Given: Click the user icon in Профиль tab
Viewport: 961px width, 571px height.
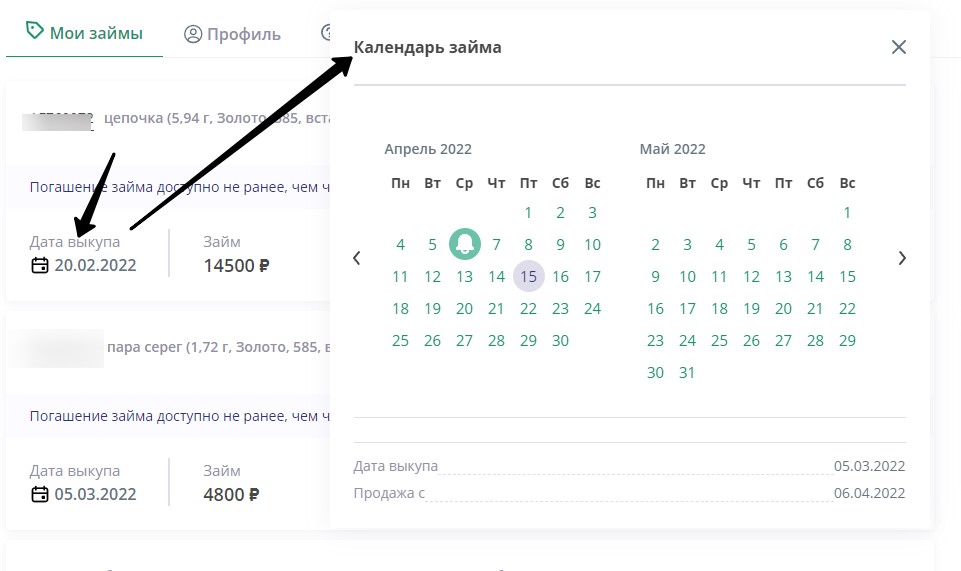Looking at the screenshot, I should point(193,34).
